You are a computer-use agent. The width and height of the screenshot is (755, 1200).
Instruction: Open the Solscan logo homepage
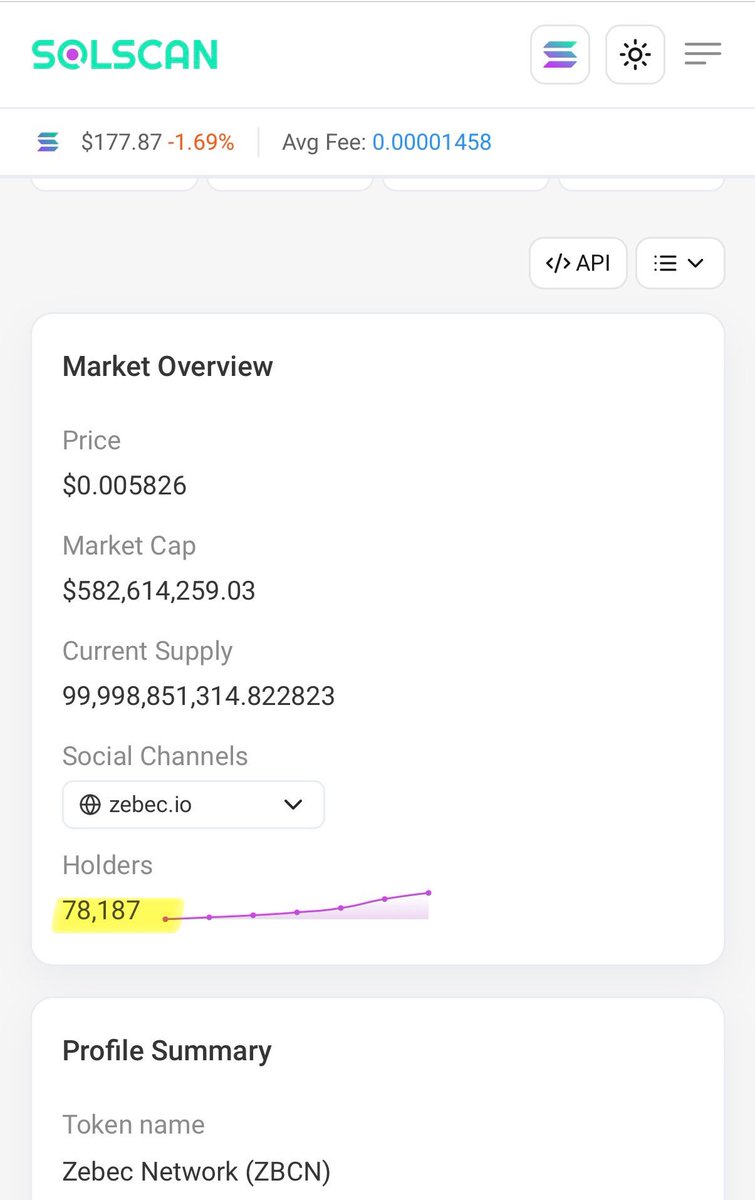pos(124,54)
